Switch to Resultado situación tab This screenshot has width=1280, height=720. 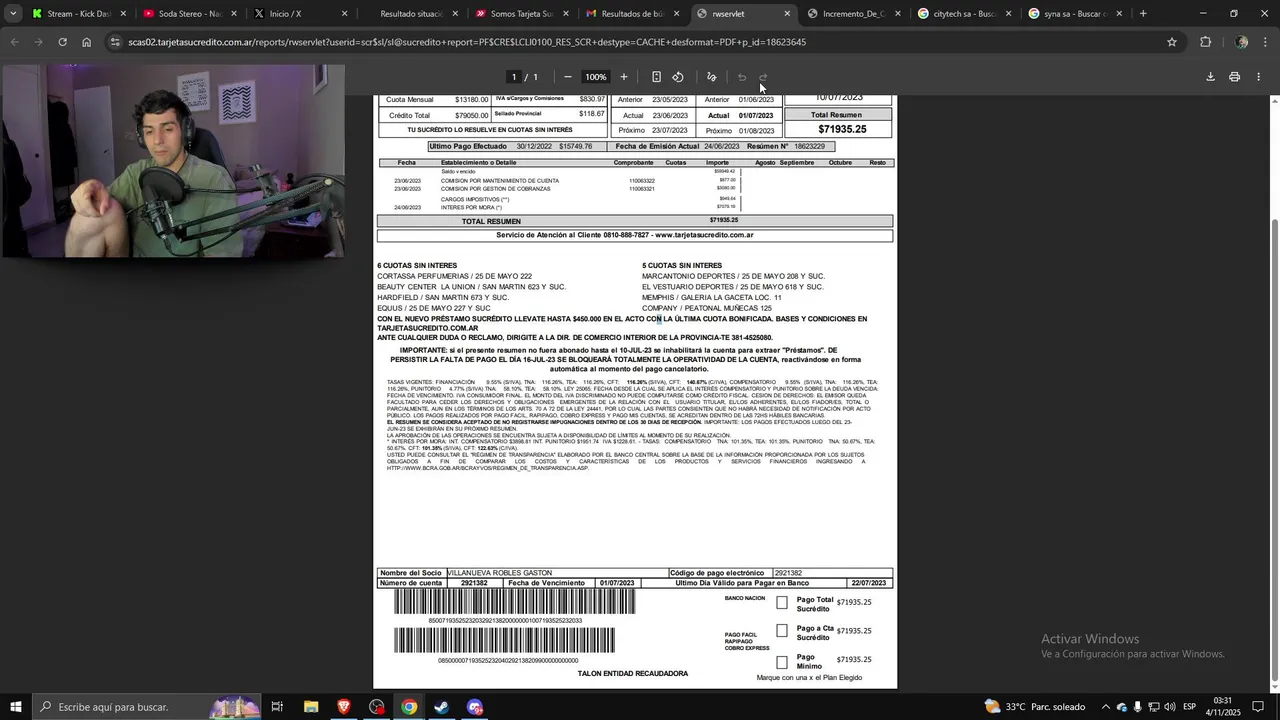click(410, 14)
